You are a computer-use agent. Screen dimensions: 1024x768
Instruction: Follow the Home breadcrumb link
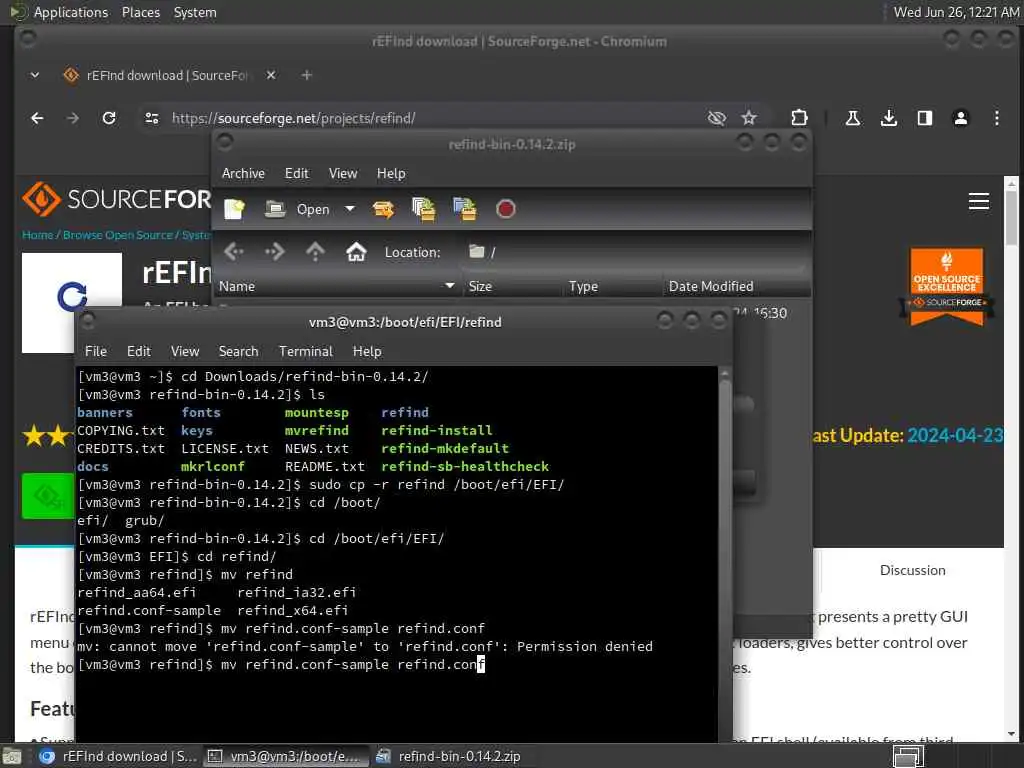click(x=37, y=235)
